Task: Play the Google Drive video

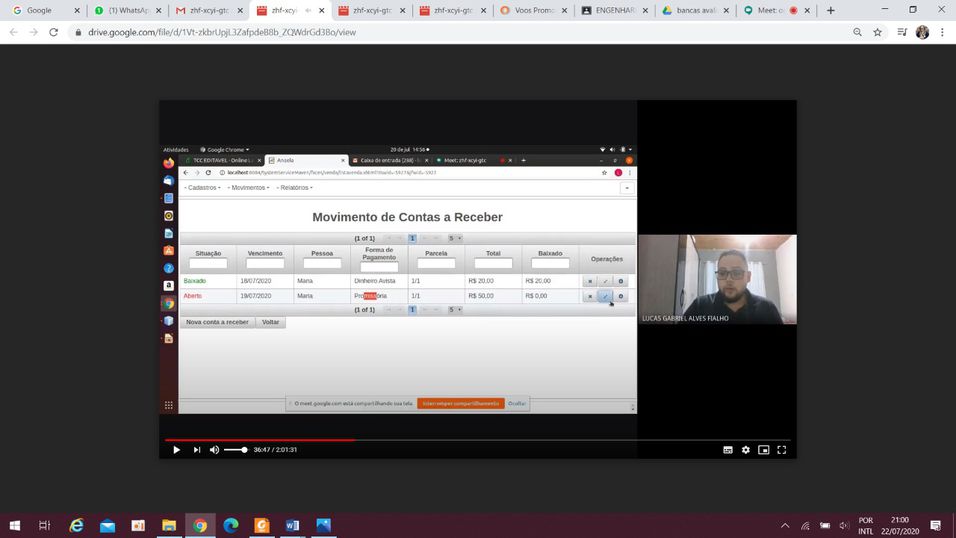Action: click(x=176, y=450)
